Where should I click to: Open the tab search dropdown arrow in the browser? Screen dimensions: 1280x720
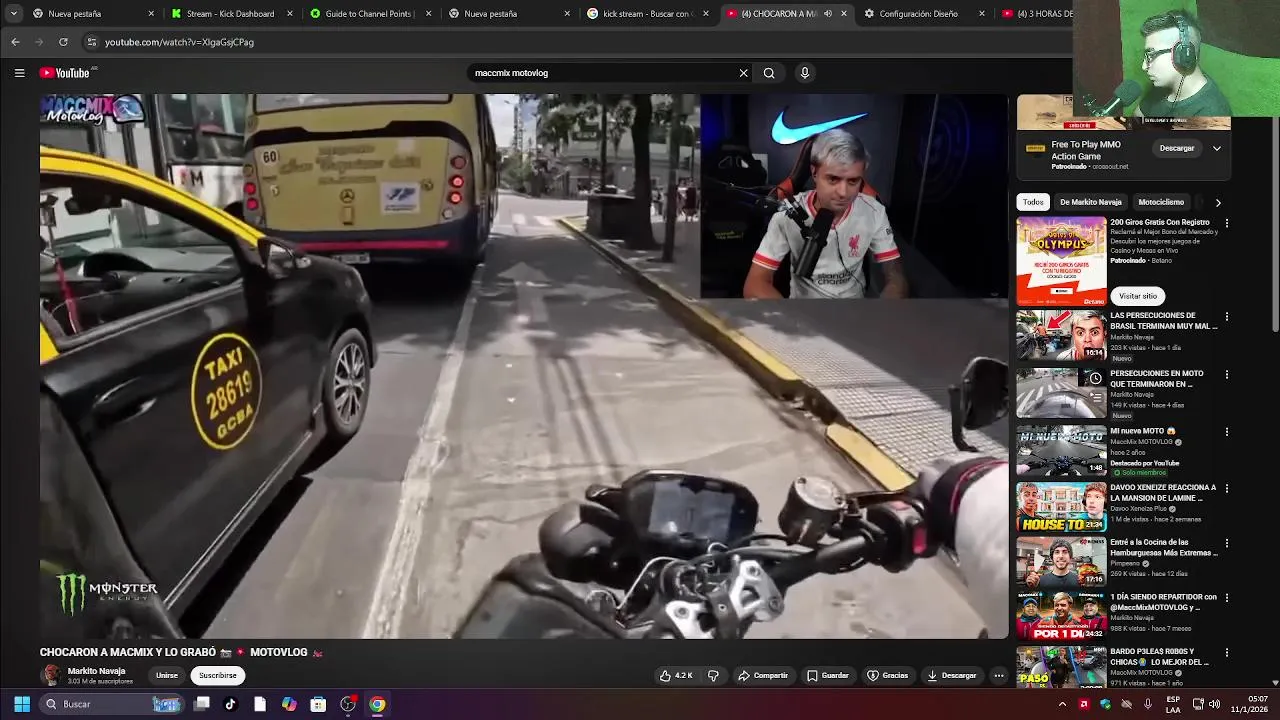tap(13, 14)
